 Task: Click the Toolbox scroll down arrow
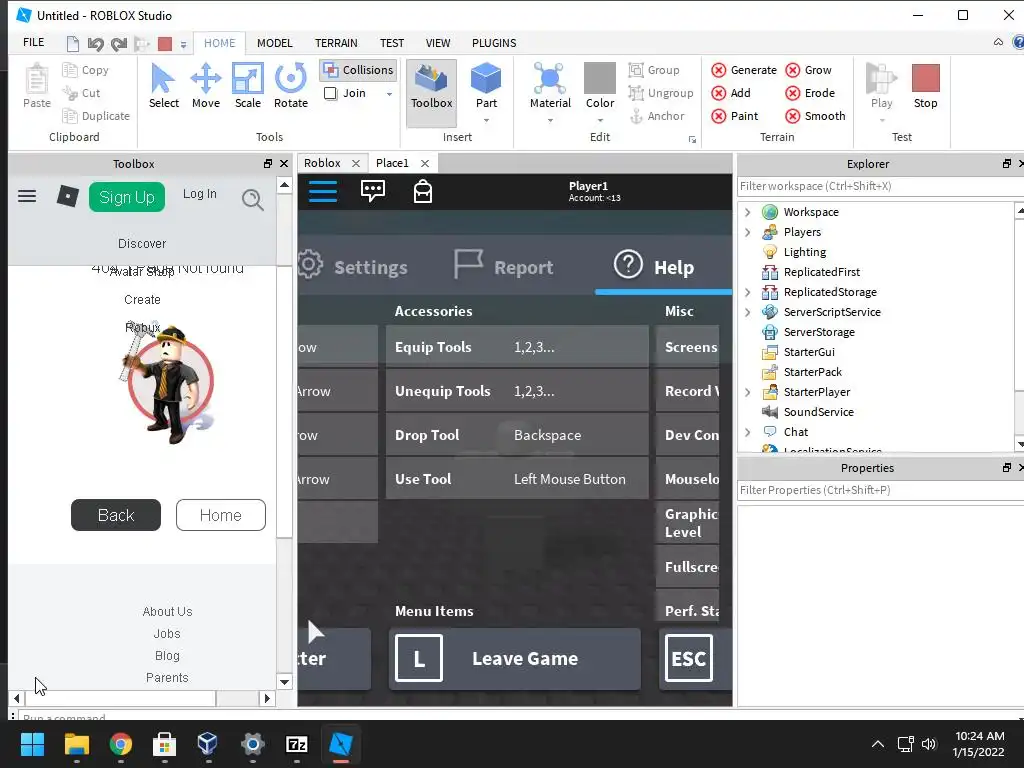click(284, 682)
